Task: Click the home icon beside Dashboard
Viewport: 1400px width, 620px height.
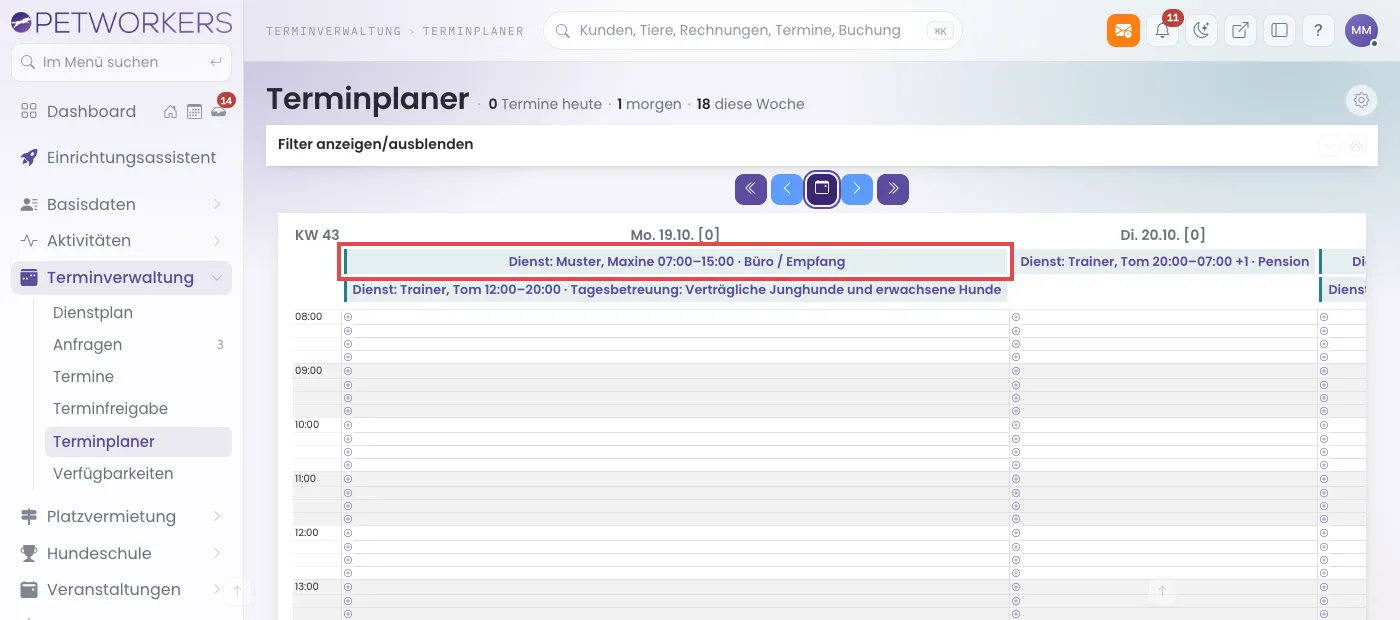Action: [171, 111]
